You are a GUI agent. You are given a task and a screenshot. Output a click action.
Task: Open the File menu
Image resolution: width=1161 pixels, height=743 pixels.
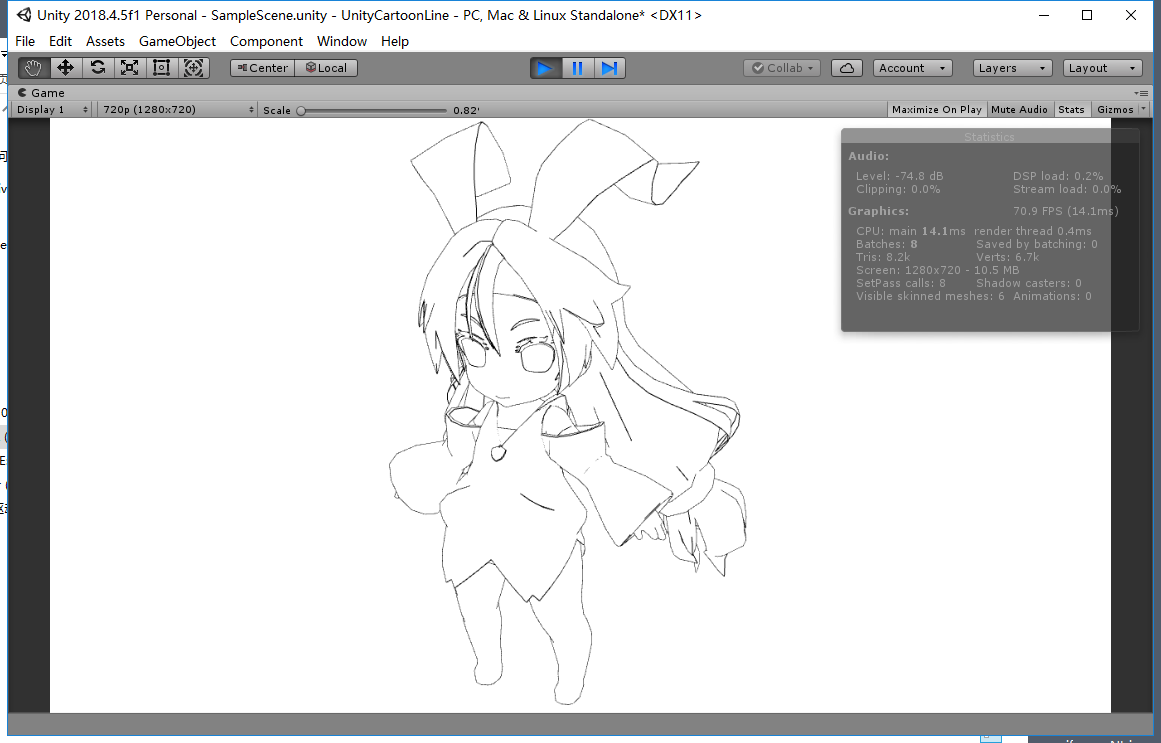click(25, 41)
